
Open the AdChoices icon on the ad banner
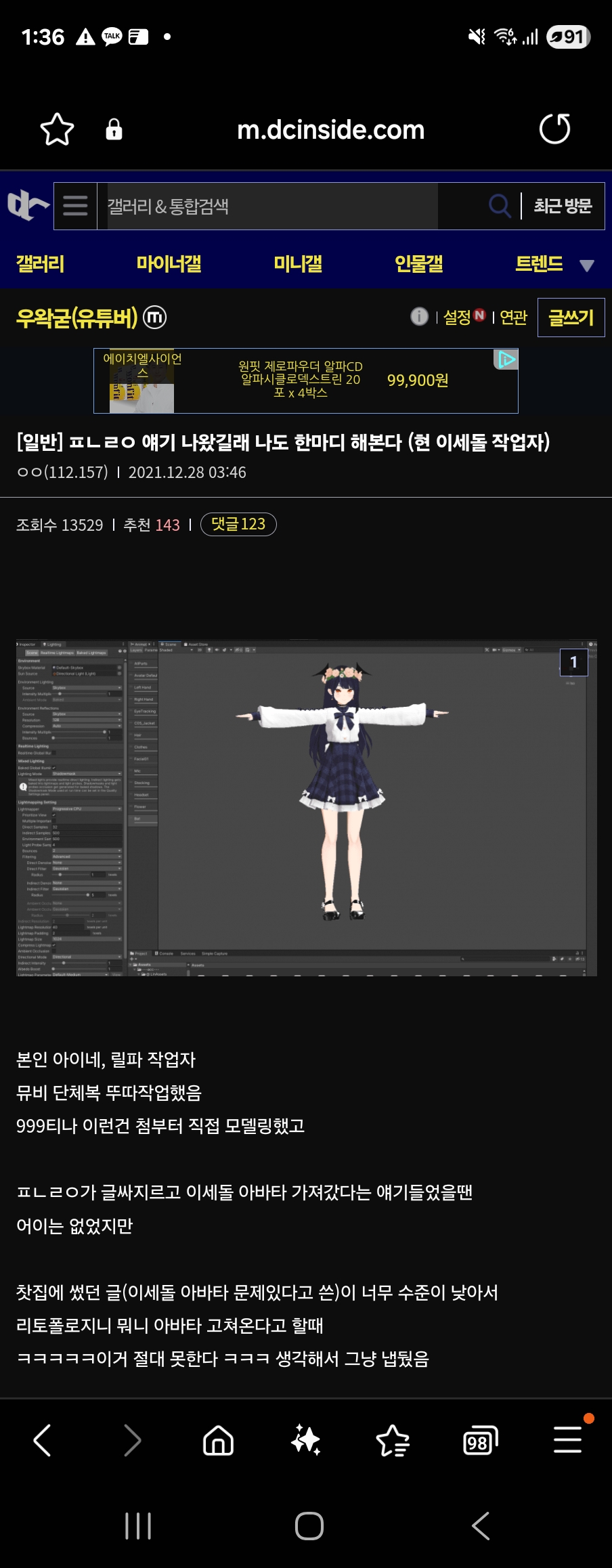point(506,360)
